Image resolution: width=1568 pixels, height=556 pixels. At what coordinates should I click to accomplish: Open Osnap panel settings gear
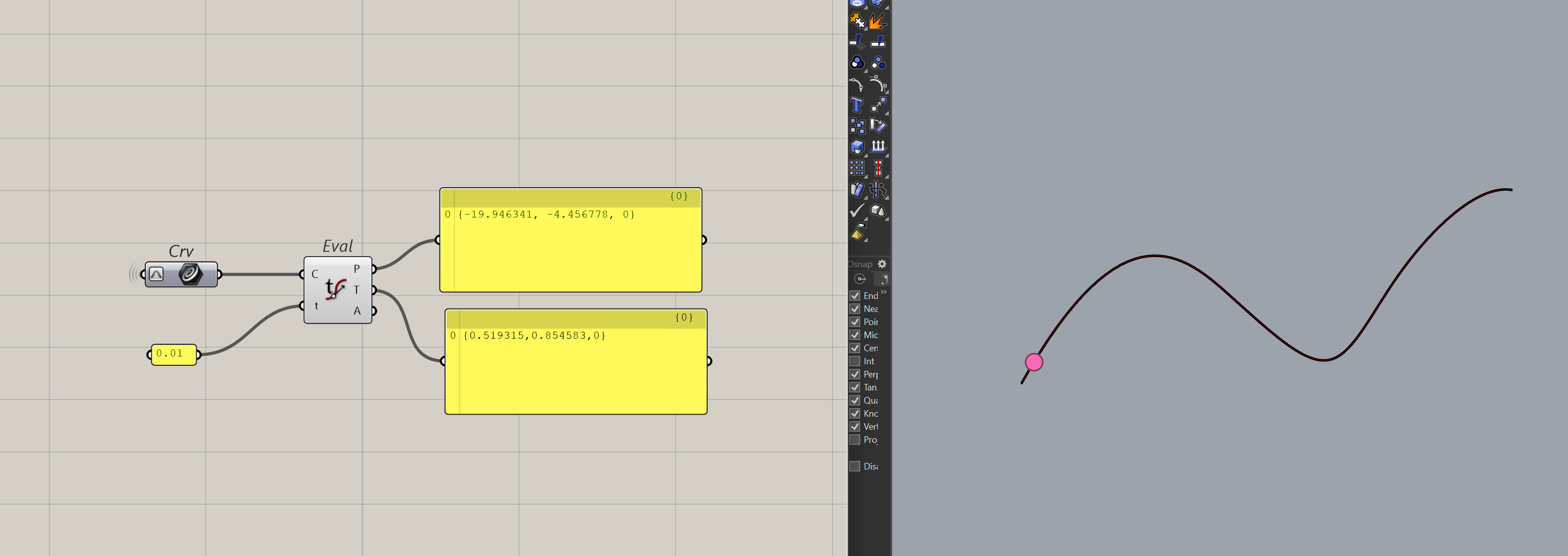coord(882,264)
